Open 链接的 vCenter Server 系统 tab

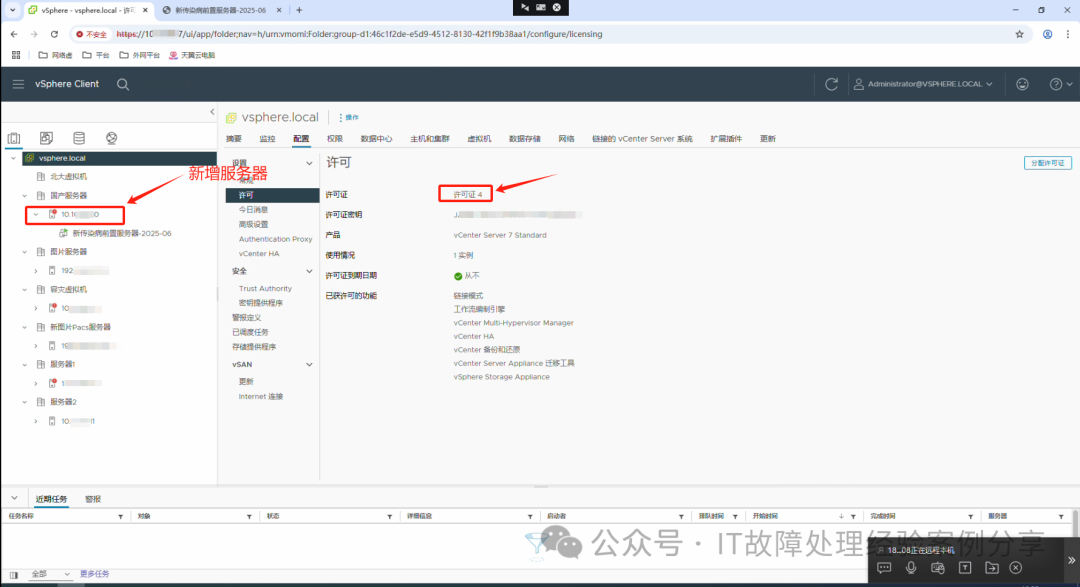point(642,138)
